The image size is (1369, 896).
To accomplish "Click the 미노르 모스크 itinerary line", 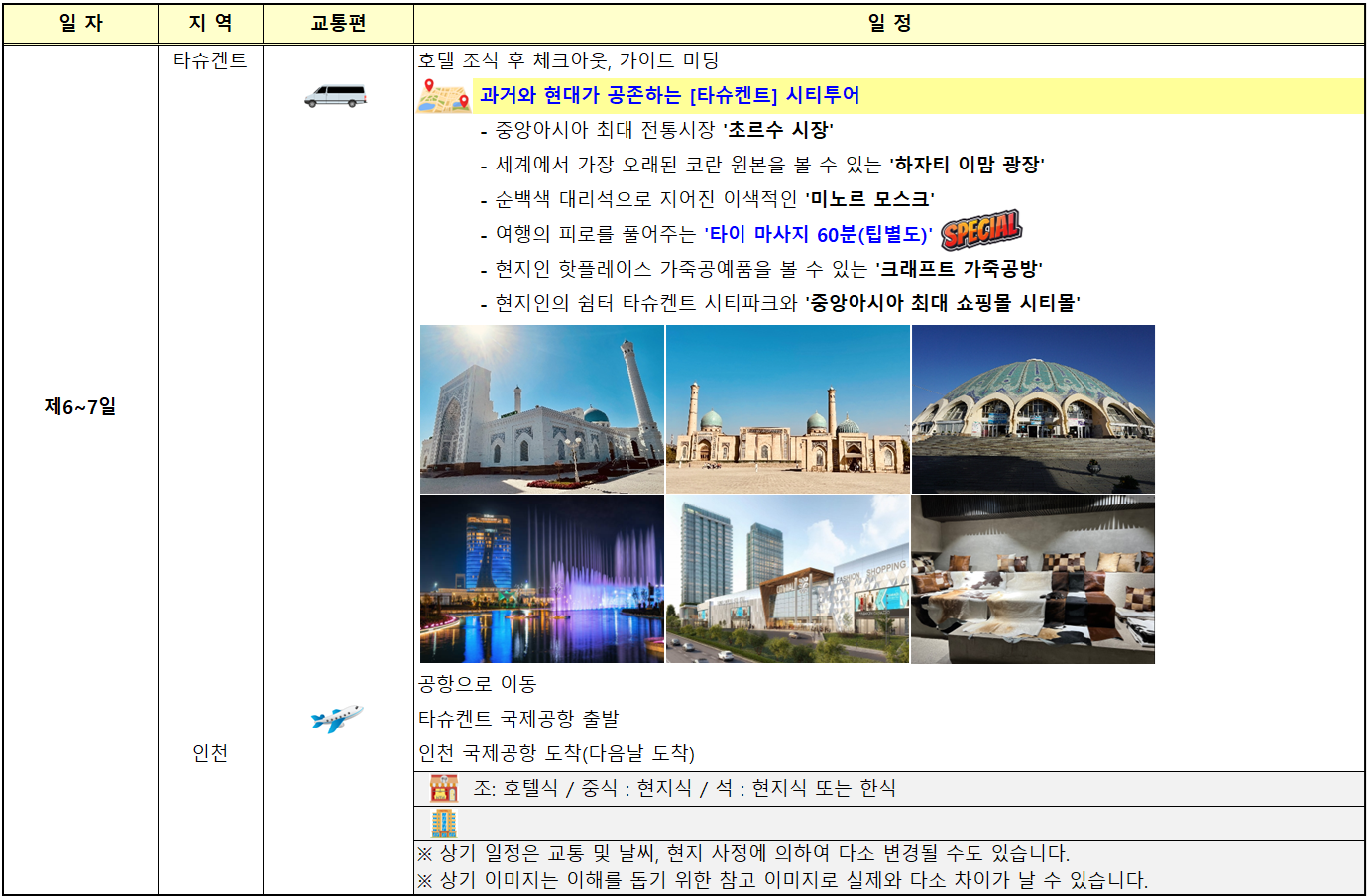I will pos(707,199).
